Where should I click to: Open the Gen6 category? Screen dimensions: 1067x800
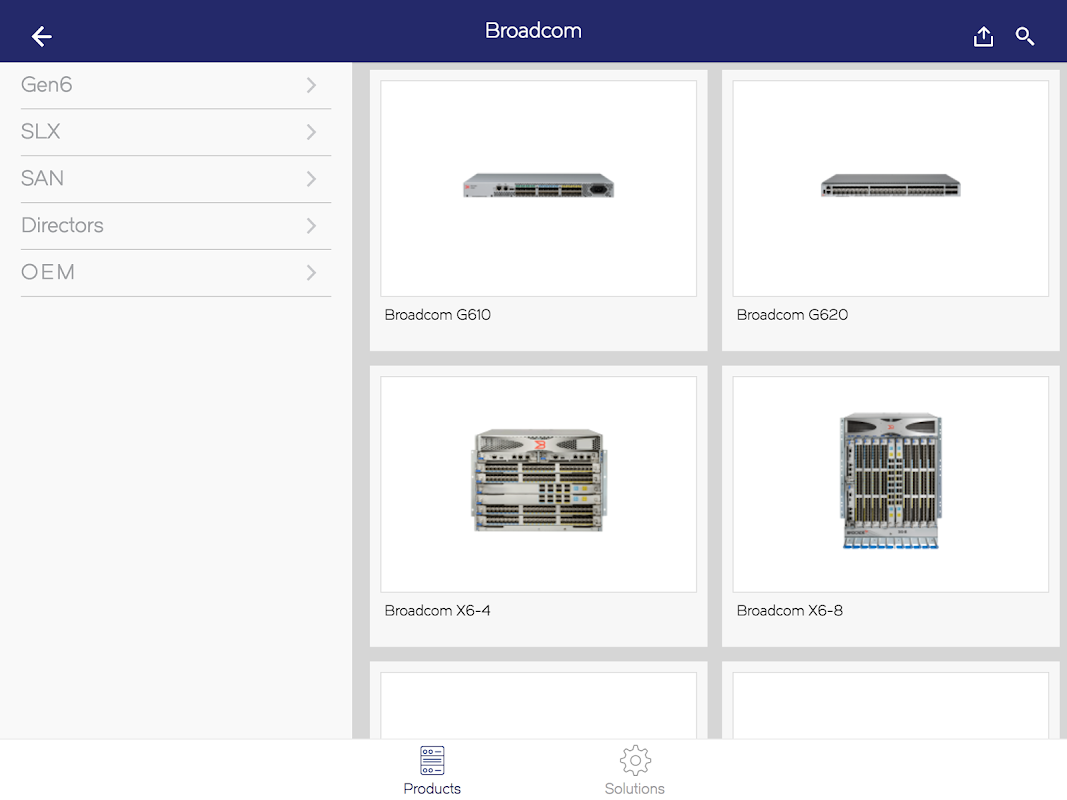pyautogui.click(x=176, y=85)
